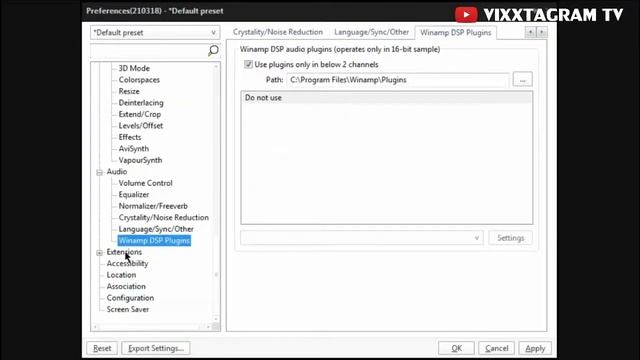Viewport: 640px width, 360px height.
Task: Click tree horizontal scrollbar left arrow
Action: click(x=95, y=327)
